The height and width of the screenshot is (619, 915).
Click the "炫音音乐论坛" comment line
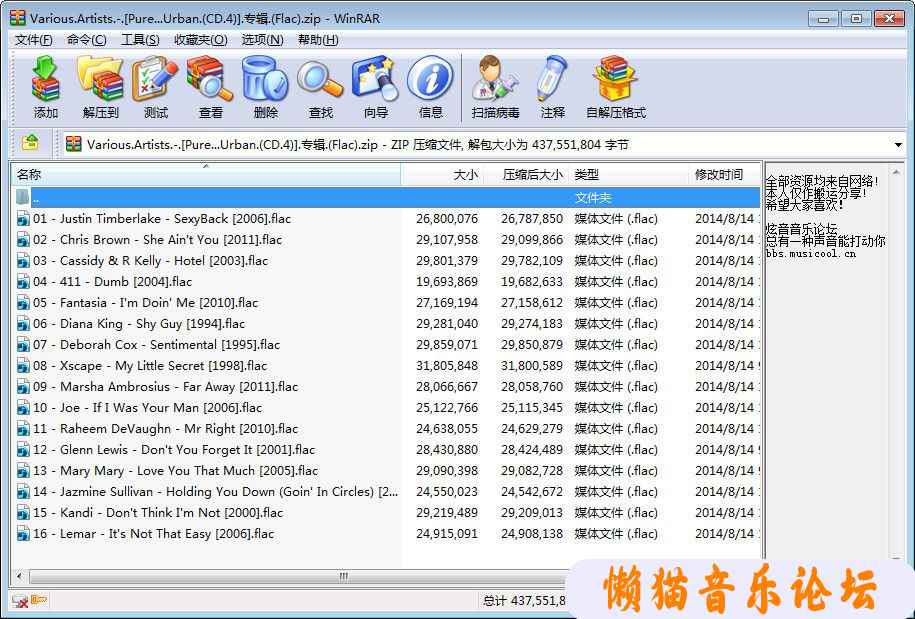[x=801, y=229]
